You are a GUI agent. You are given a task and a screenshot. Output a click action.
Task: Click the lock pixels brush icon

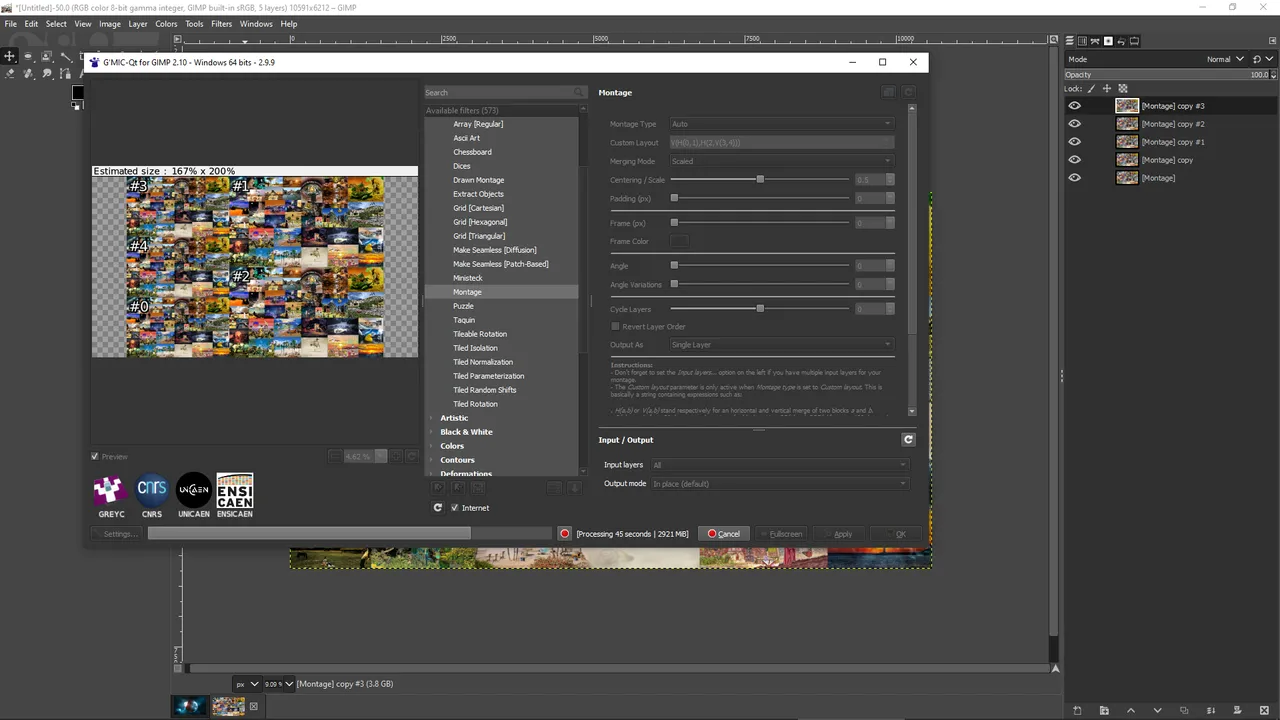point(1091,88)
